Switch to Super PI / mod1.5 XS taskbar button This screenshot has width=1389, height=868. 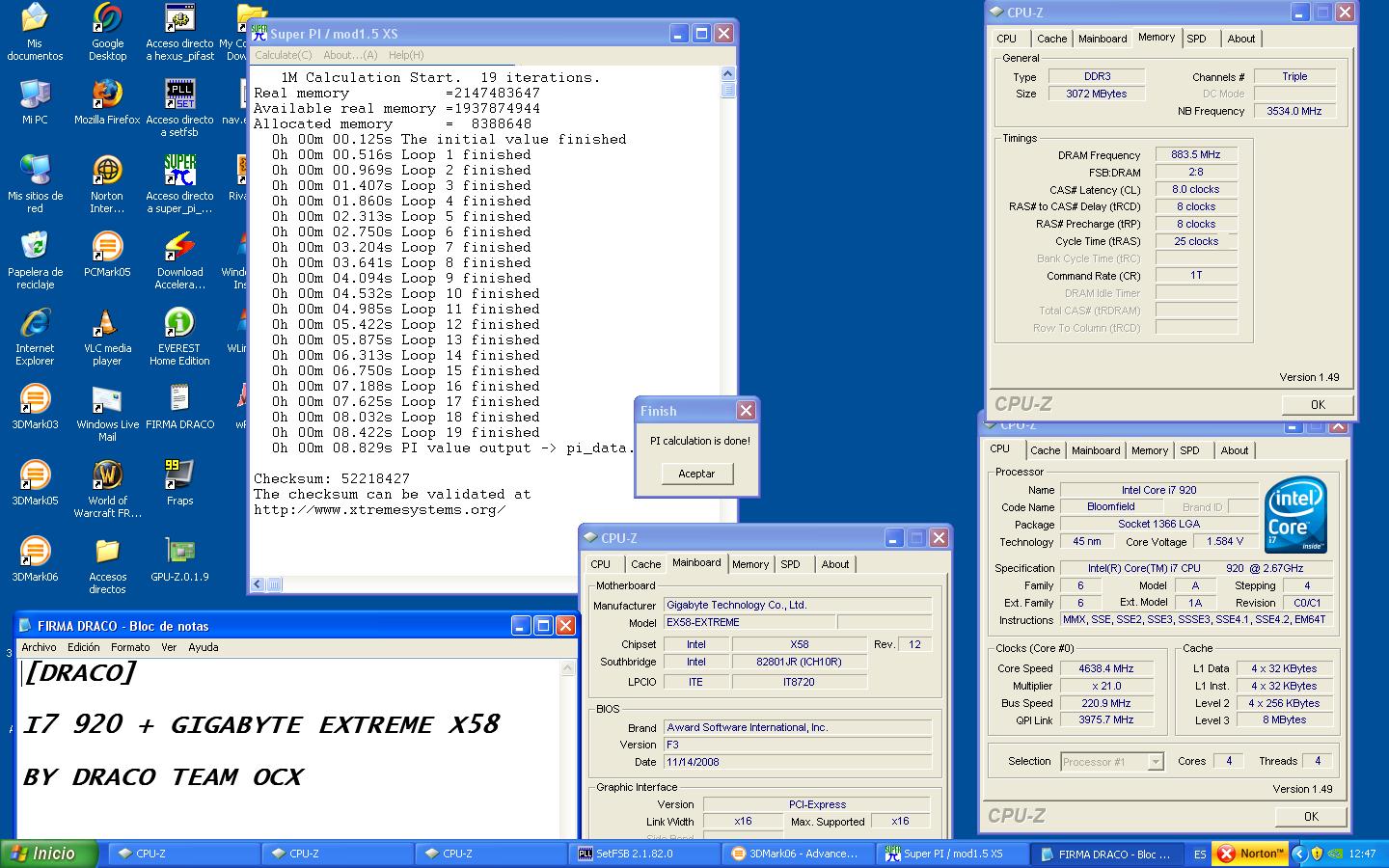pos(952,854)
